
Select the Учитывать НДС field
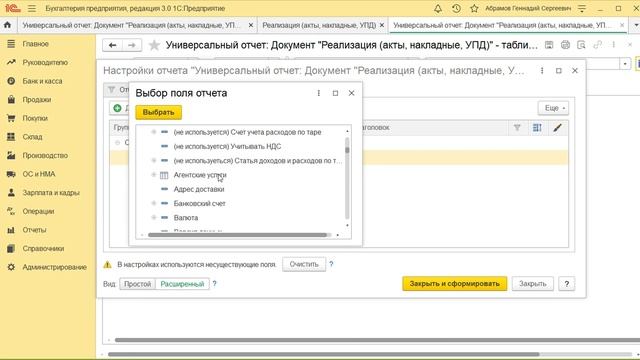tap(227, 147)
